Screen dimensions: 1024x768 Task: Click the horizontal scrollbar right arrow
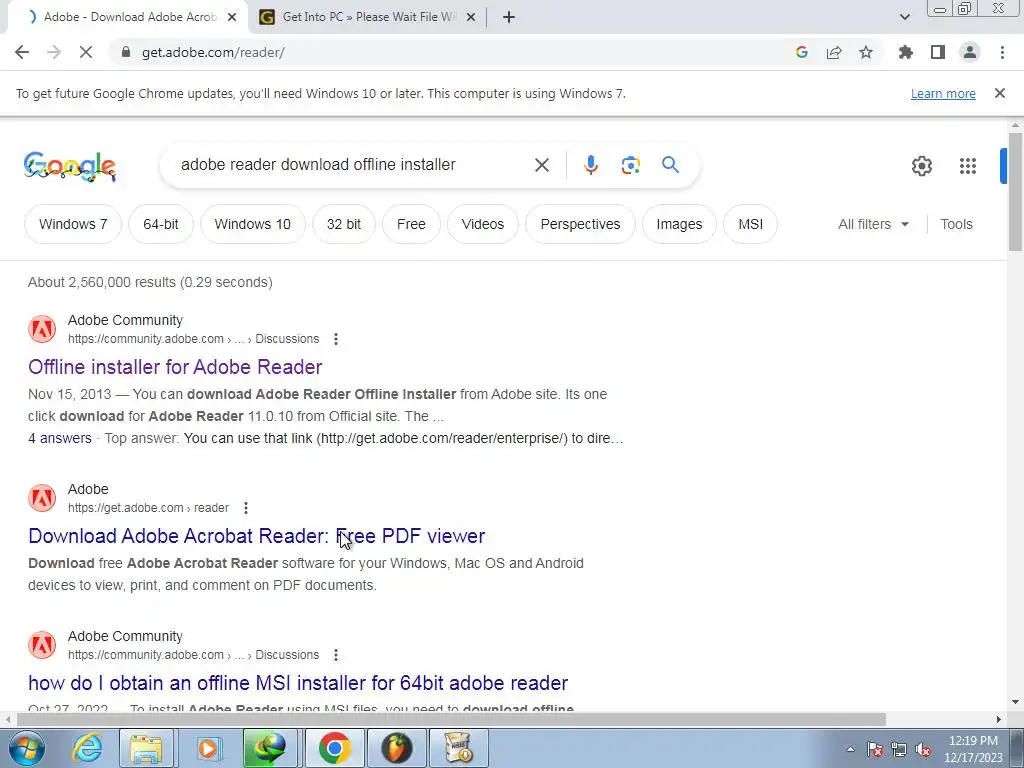coord(999,720)
